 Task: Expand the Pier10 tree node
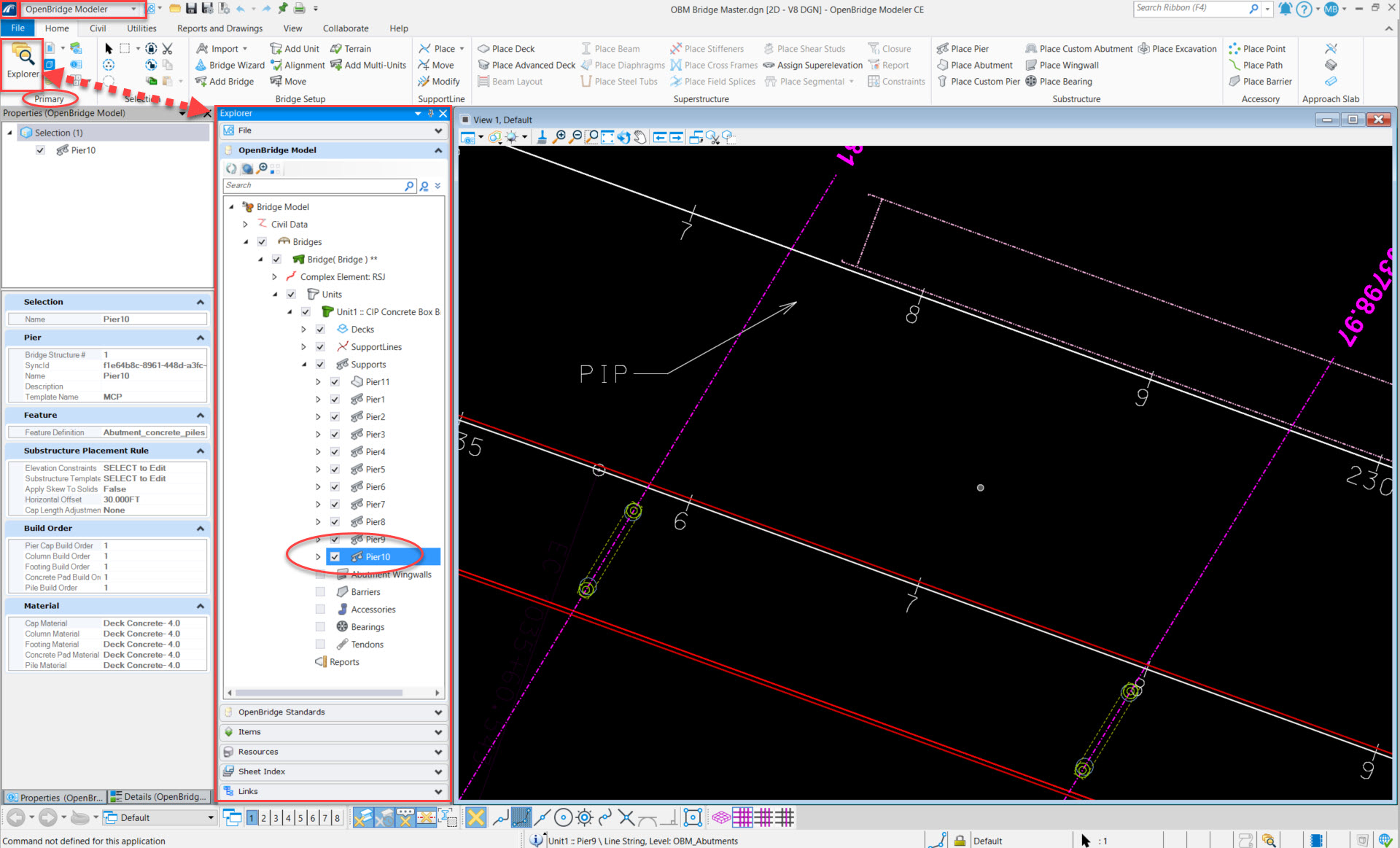318,557
